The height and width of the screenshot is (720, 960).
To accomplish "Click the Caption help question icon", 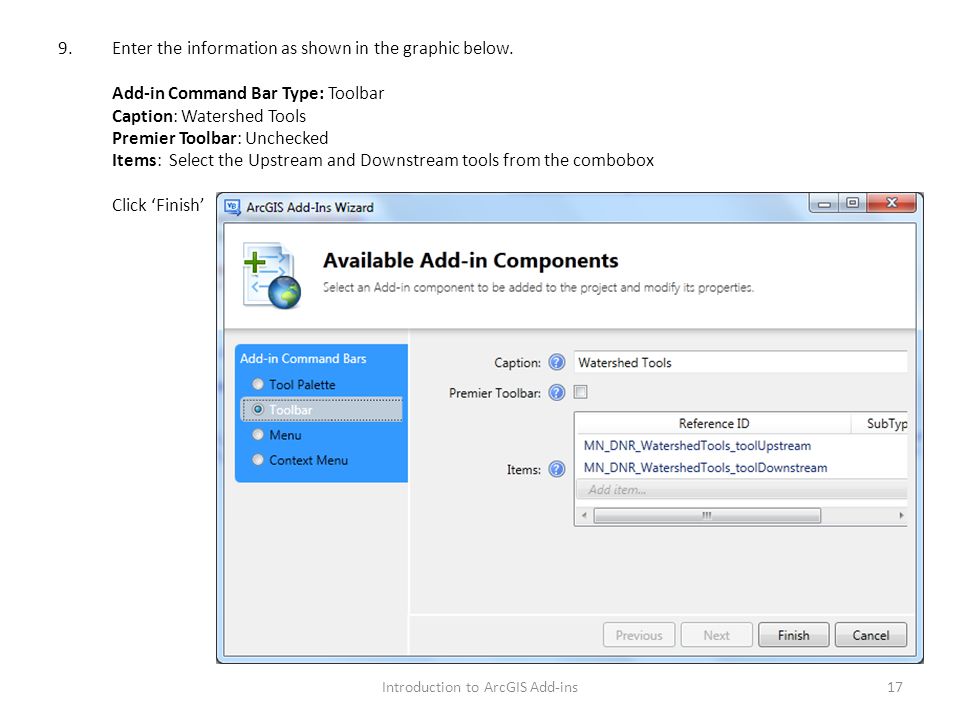I will (x=557, y=362).
